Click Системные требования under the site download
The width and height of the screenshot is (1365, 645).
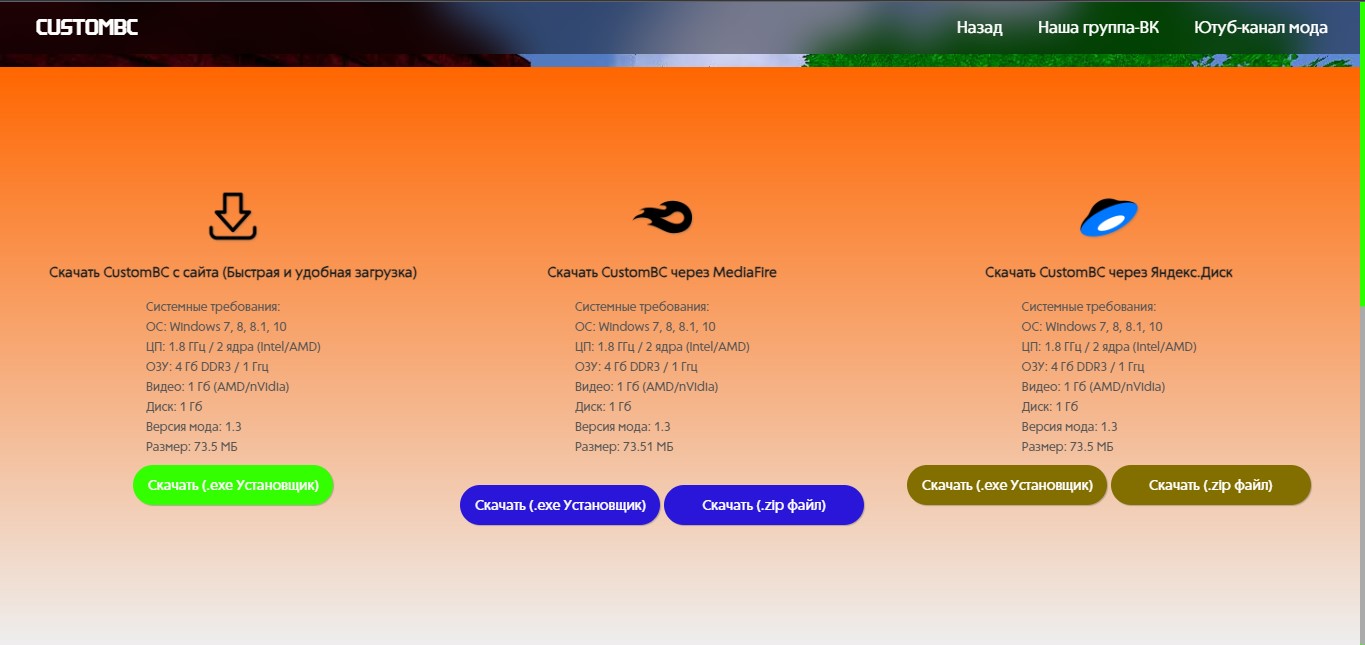(x=212, y=307)
